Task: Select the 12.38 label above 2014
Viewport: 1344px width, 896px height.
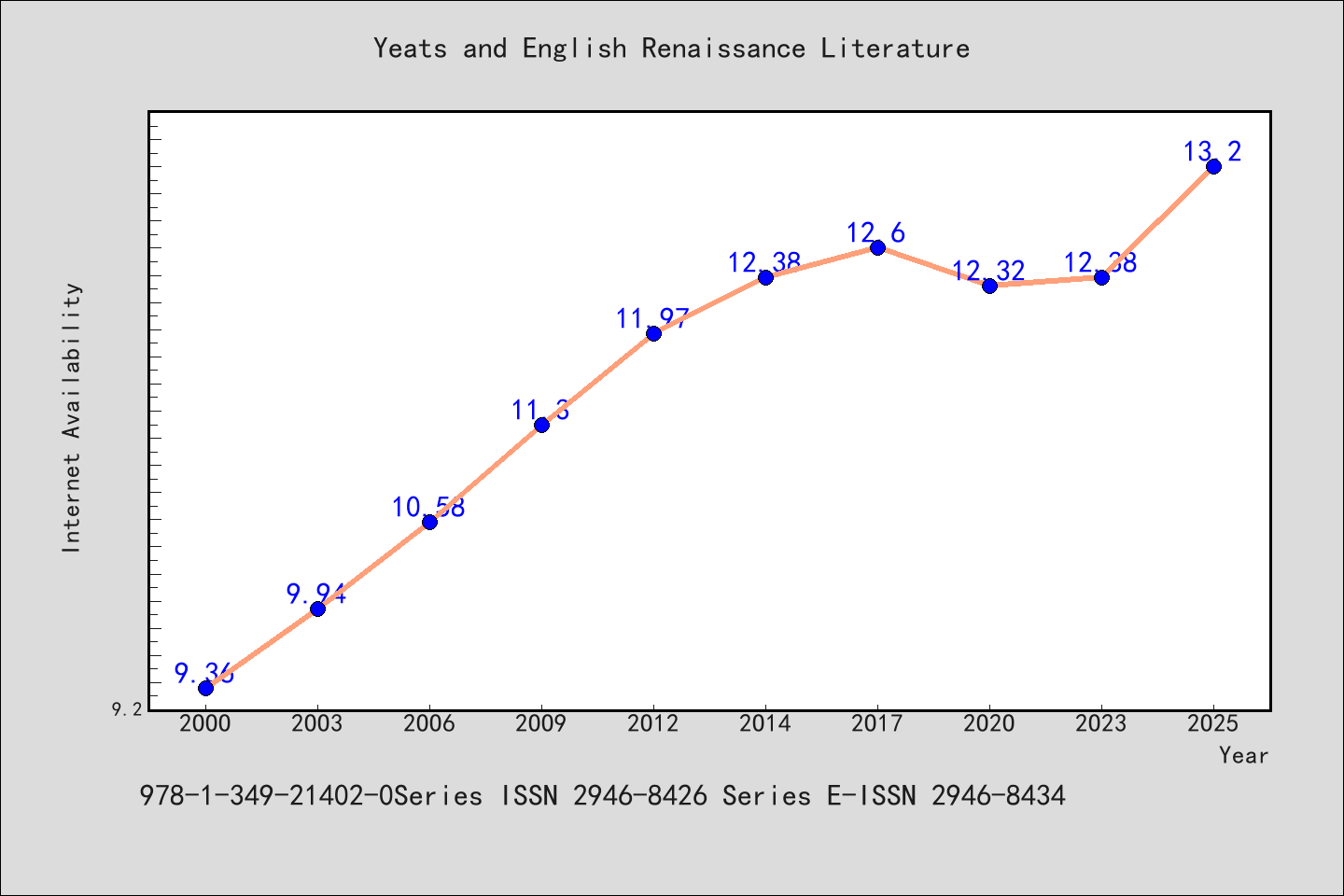Action: click(x=764, y=262)
